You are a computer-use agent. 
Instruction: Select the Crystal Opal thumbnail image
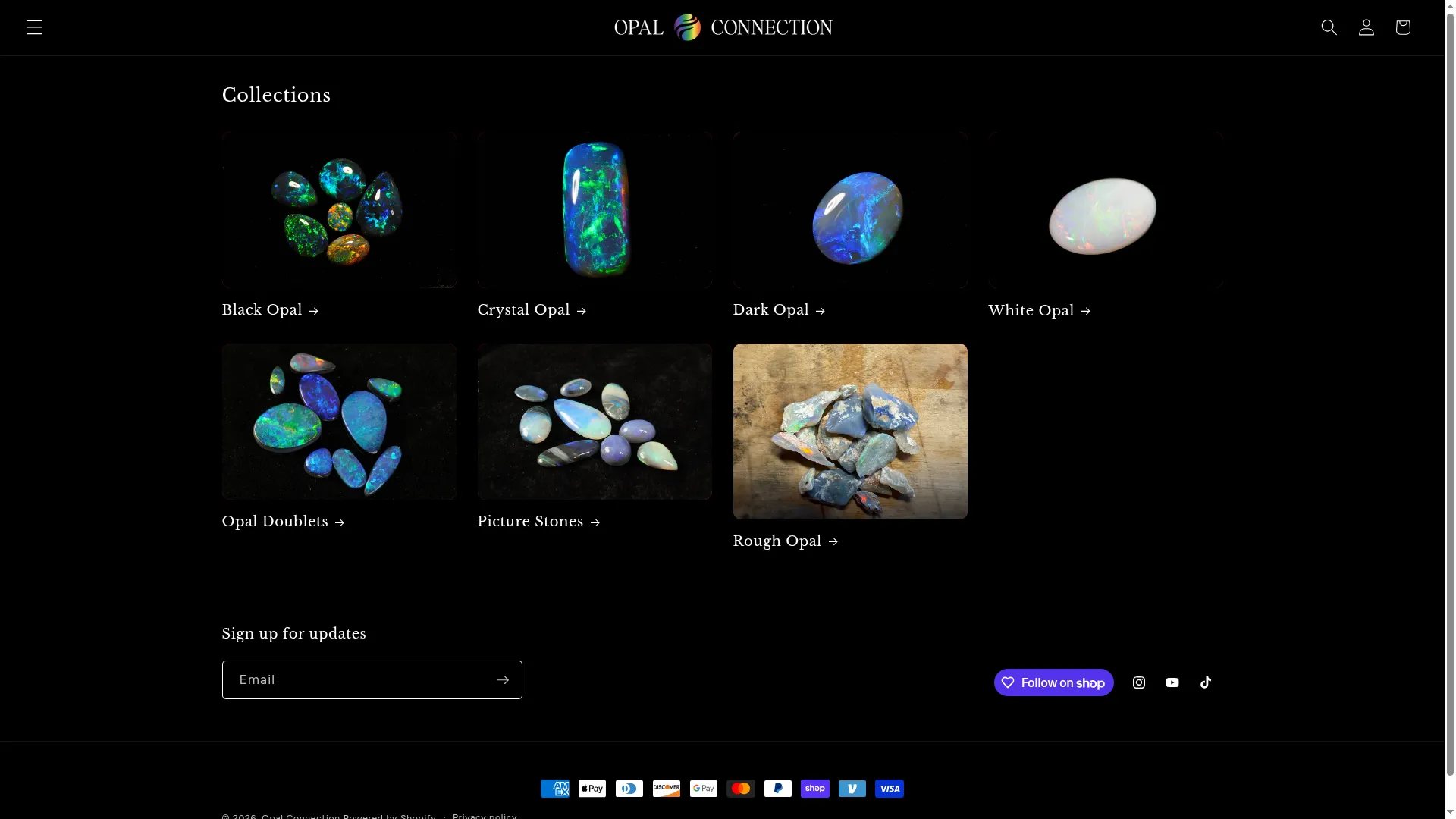(x=595, y=210)
